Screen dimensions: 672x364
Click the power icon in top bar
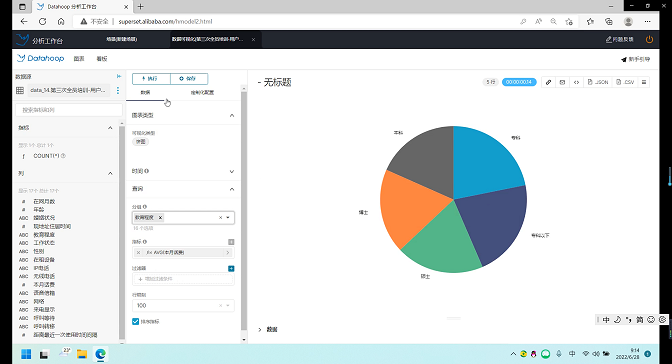click(649, 39)
